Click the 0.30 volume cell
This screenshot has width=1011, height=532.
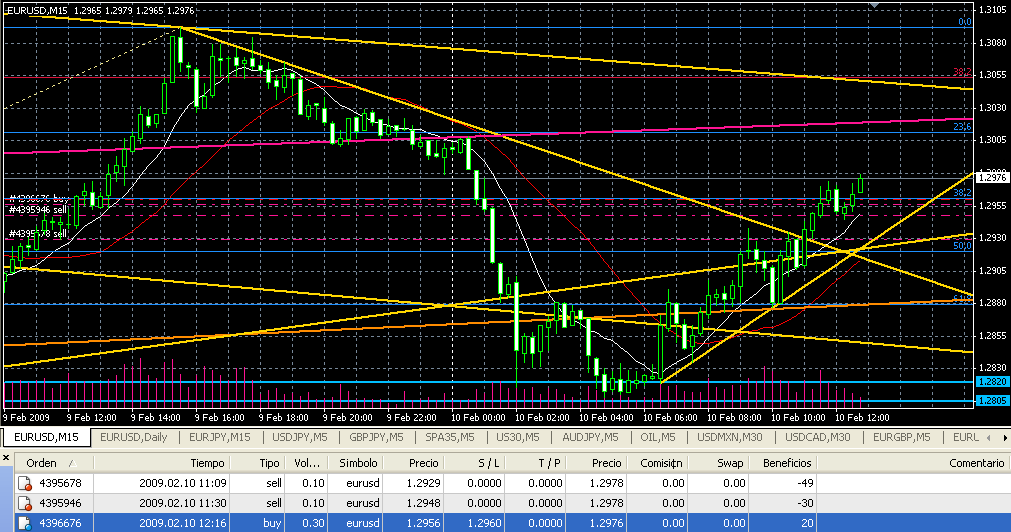click(x=314, y=523)
